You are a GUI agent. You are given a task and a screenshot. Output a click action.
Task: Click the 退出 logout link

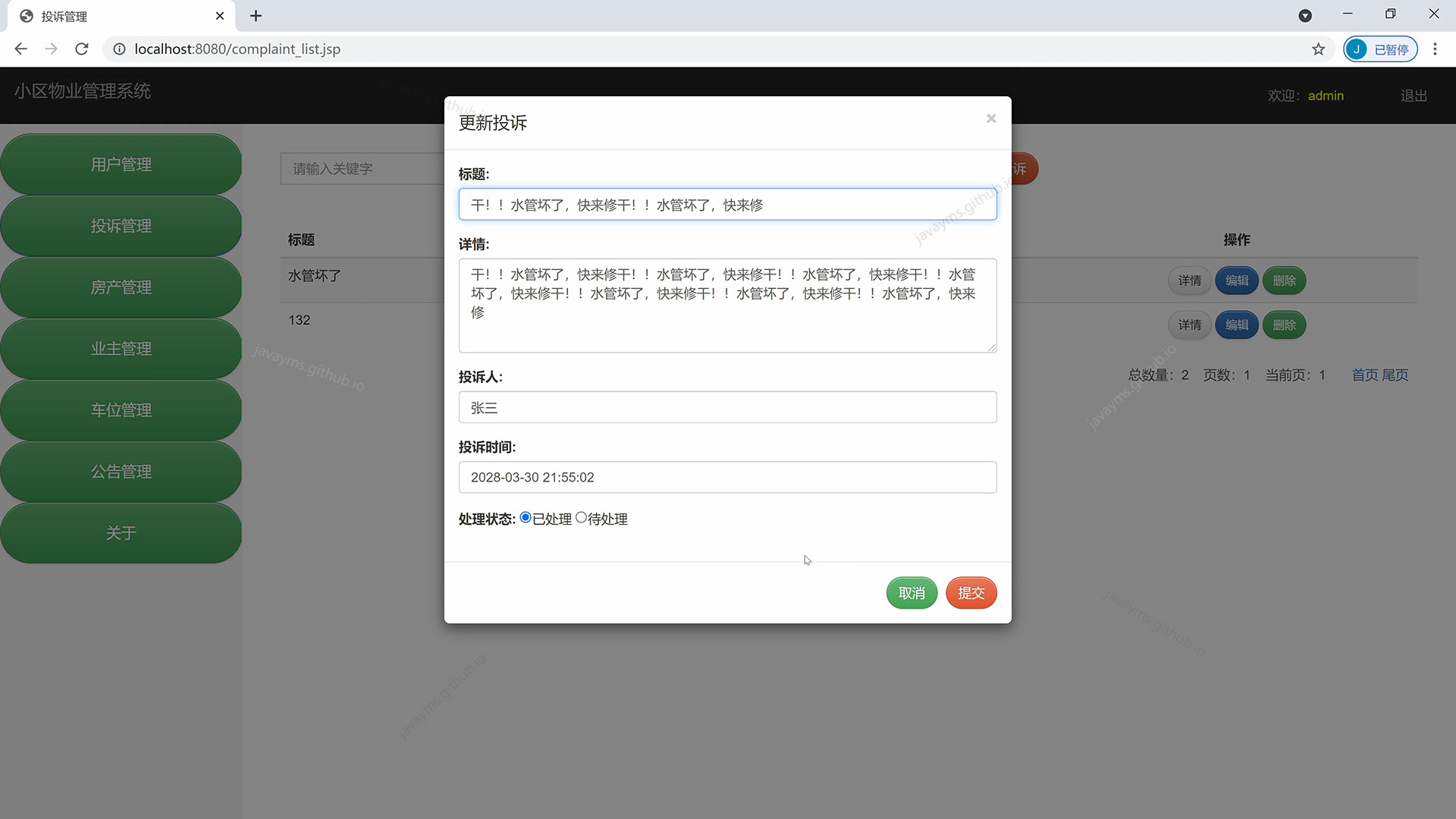1414,95
